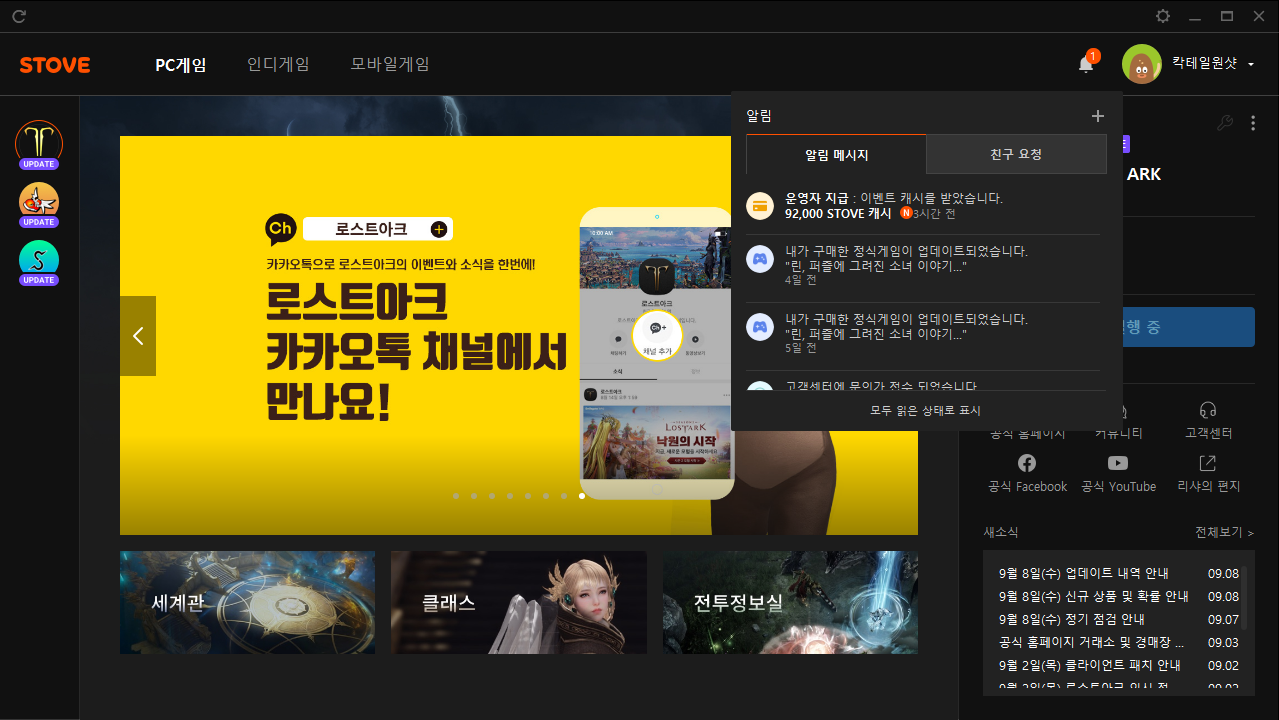Viewport: 1279px width, 720px height.
Task: Open the 모바일게임 menu tab
Action: [390, 65]
